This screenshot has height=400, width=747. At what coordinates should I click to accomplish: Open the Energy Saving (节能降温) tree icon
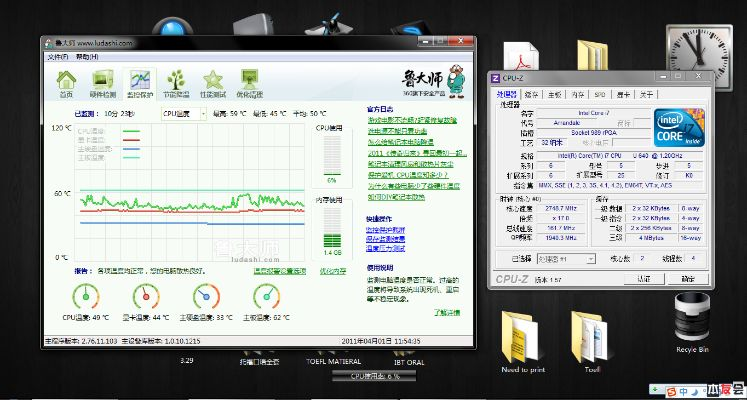click(x=175, y=82)
